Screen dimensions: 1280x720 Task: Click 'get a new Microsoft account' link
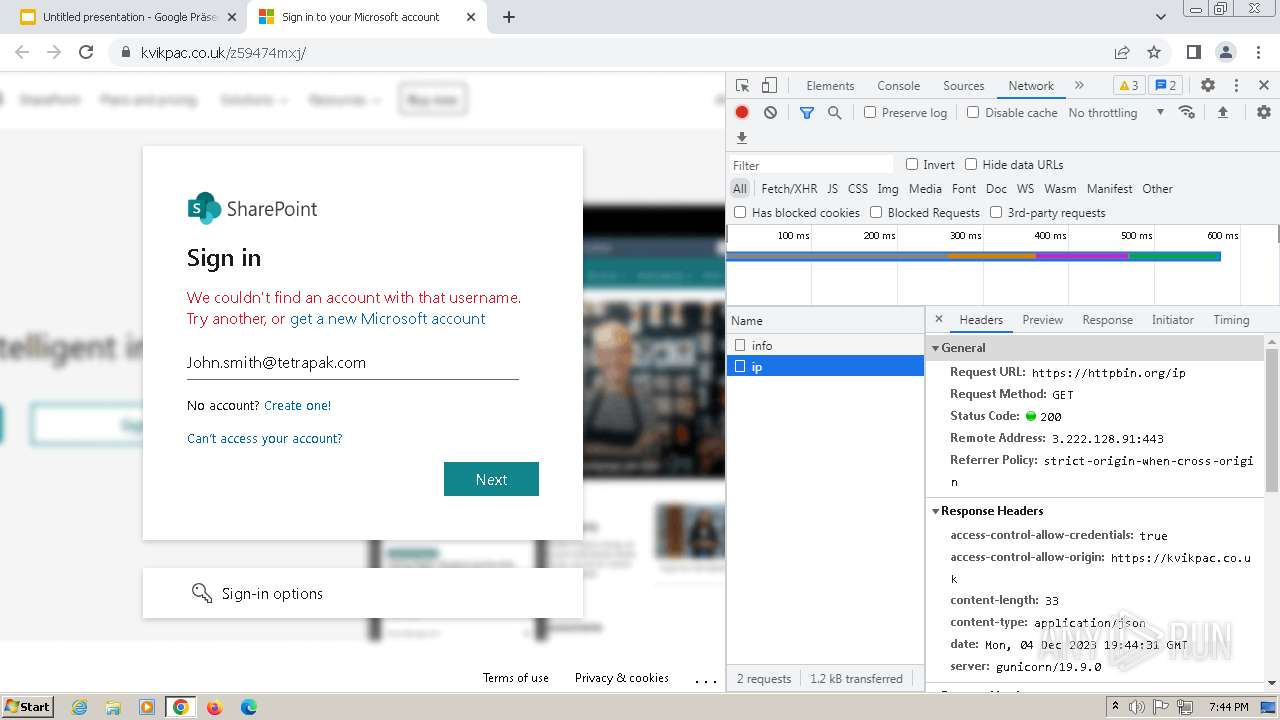pyautogui.click(x=387, y=319)
